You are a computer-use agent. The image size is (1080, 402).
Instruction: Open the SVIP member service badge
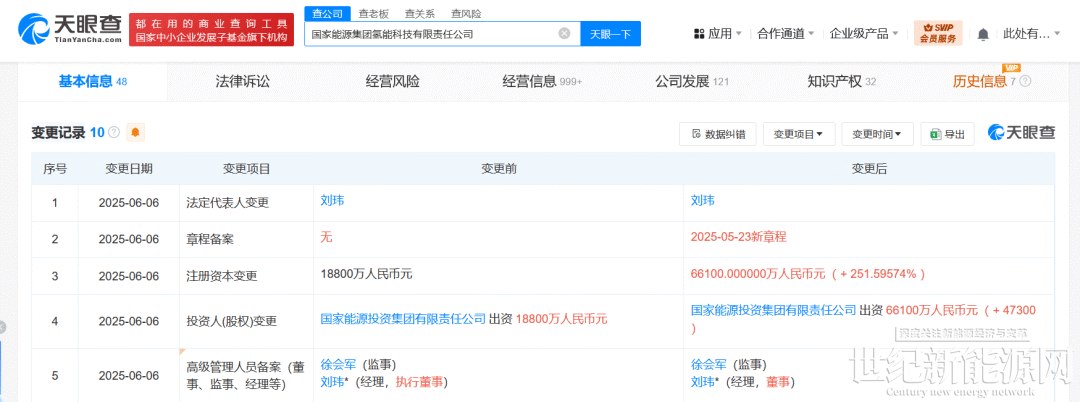[938, 33]
